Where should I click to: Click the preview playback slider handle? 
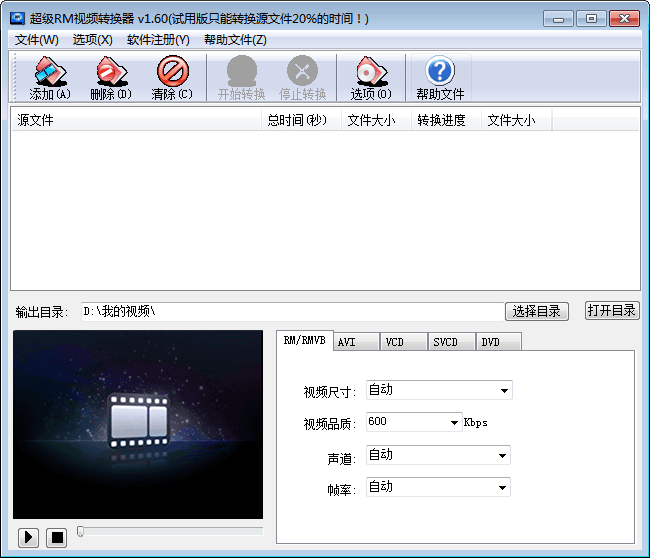pyautogui.click(x=80, y=531)
